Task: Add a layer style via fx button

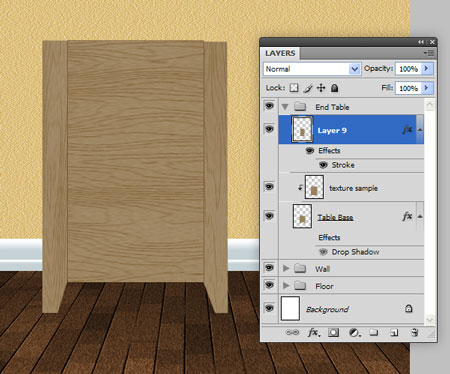Action: pyautogui.click(x=313, y=332)
